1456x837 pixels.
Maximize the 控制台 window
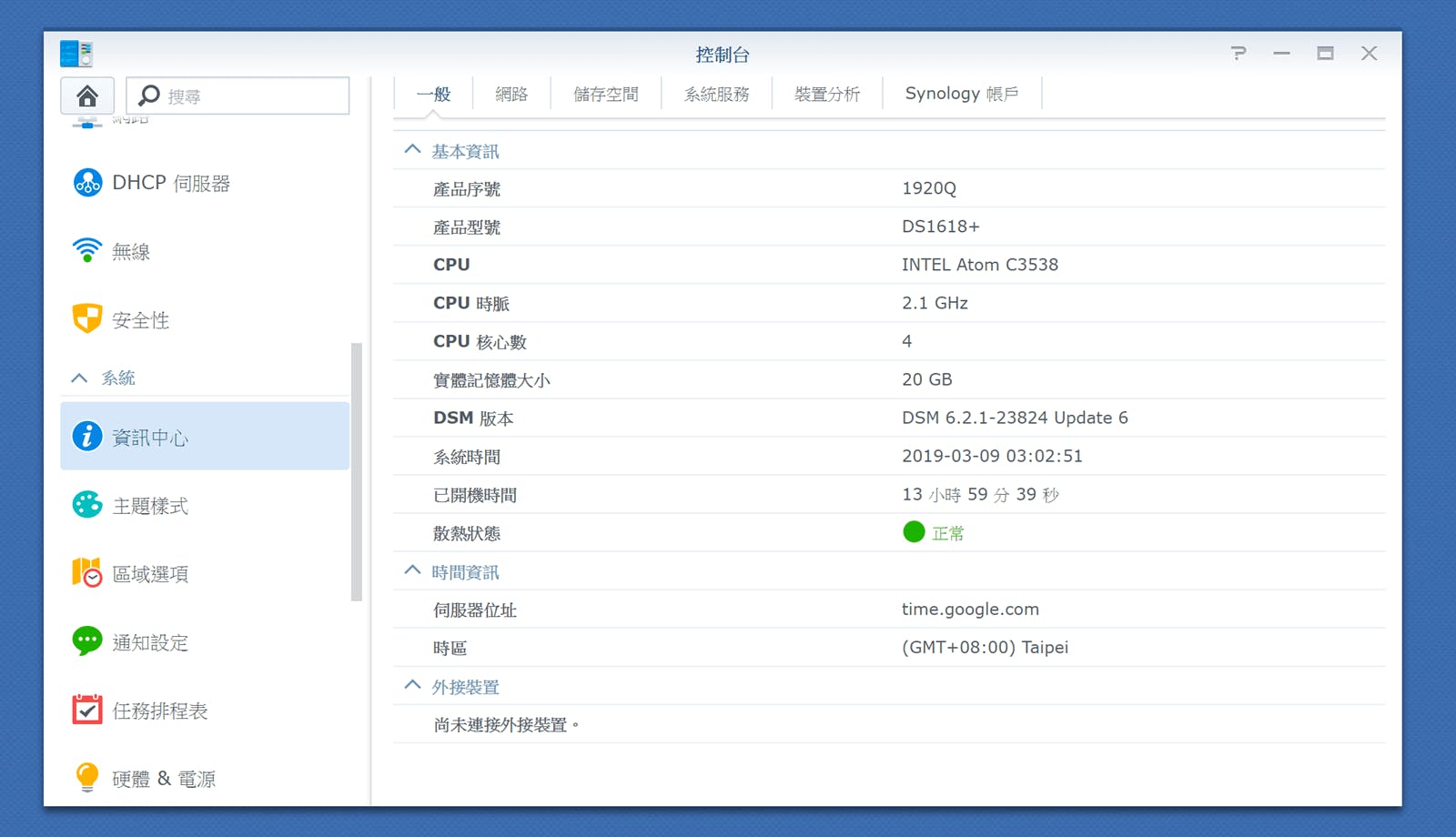(x=1325, y=54)
